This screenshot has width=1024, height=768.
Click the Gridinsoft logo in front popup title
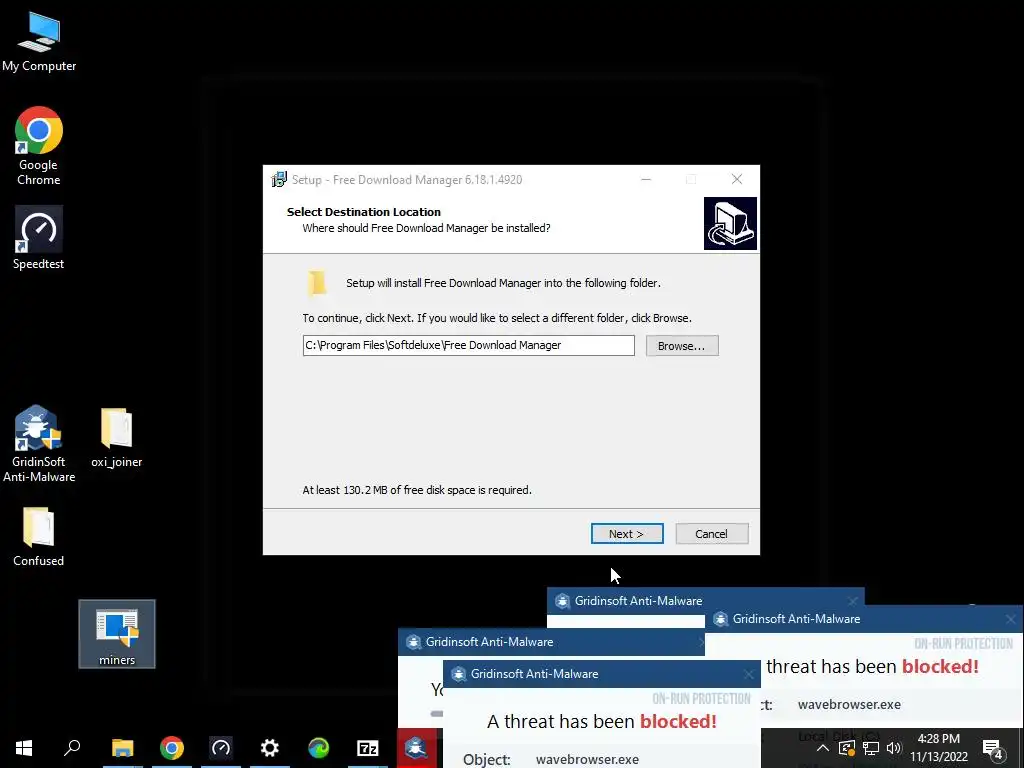click(458, 674)
